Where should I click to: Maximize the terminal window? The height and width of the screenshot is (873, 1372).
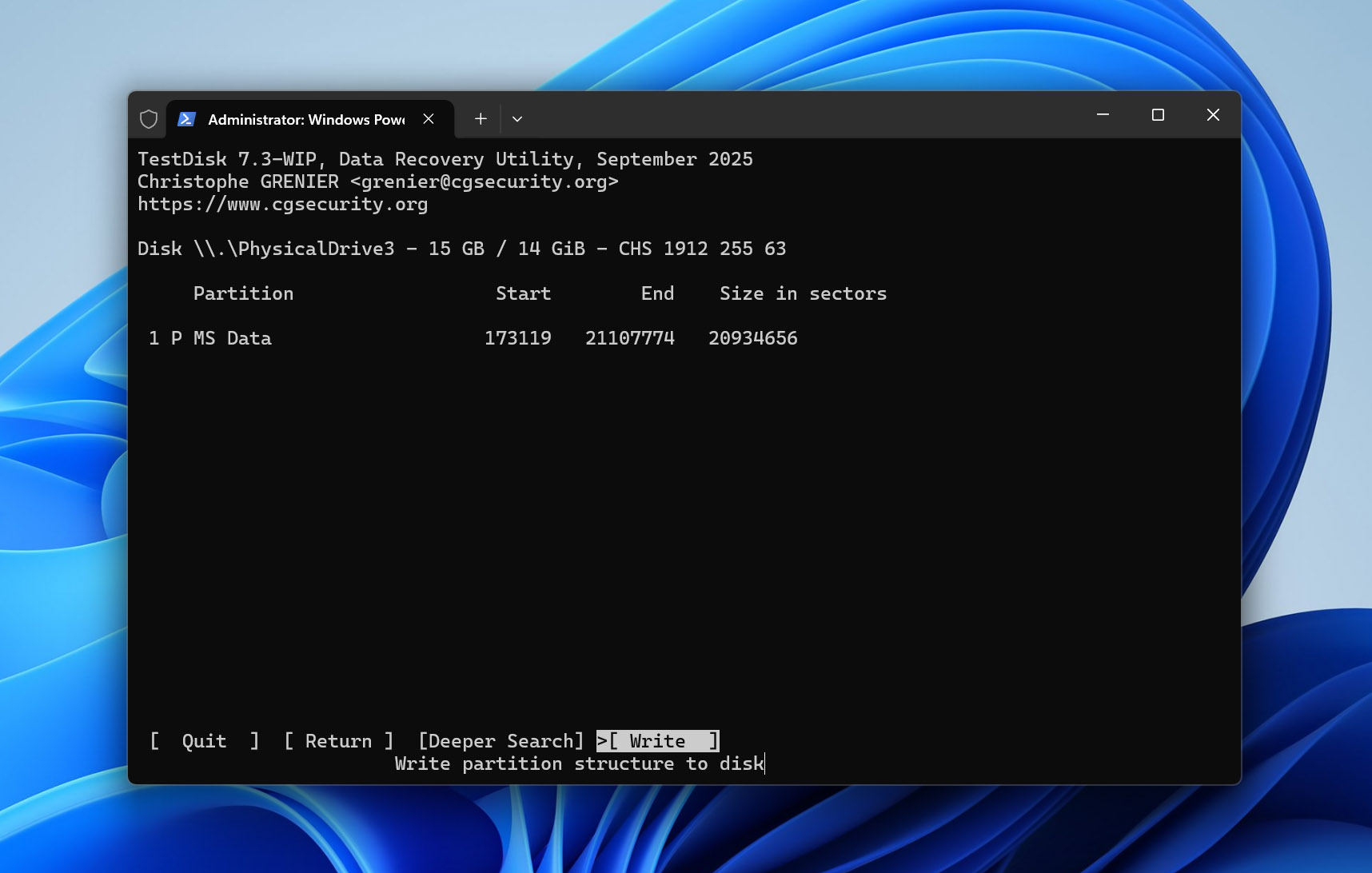coord(1158,115)
